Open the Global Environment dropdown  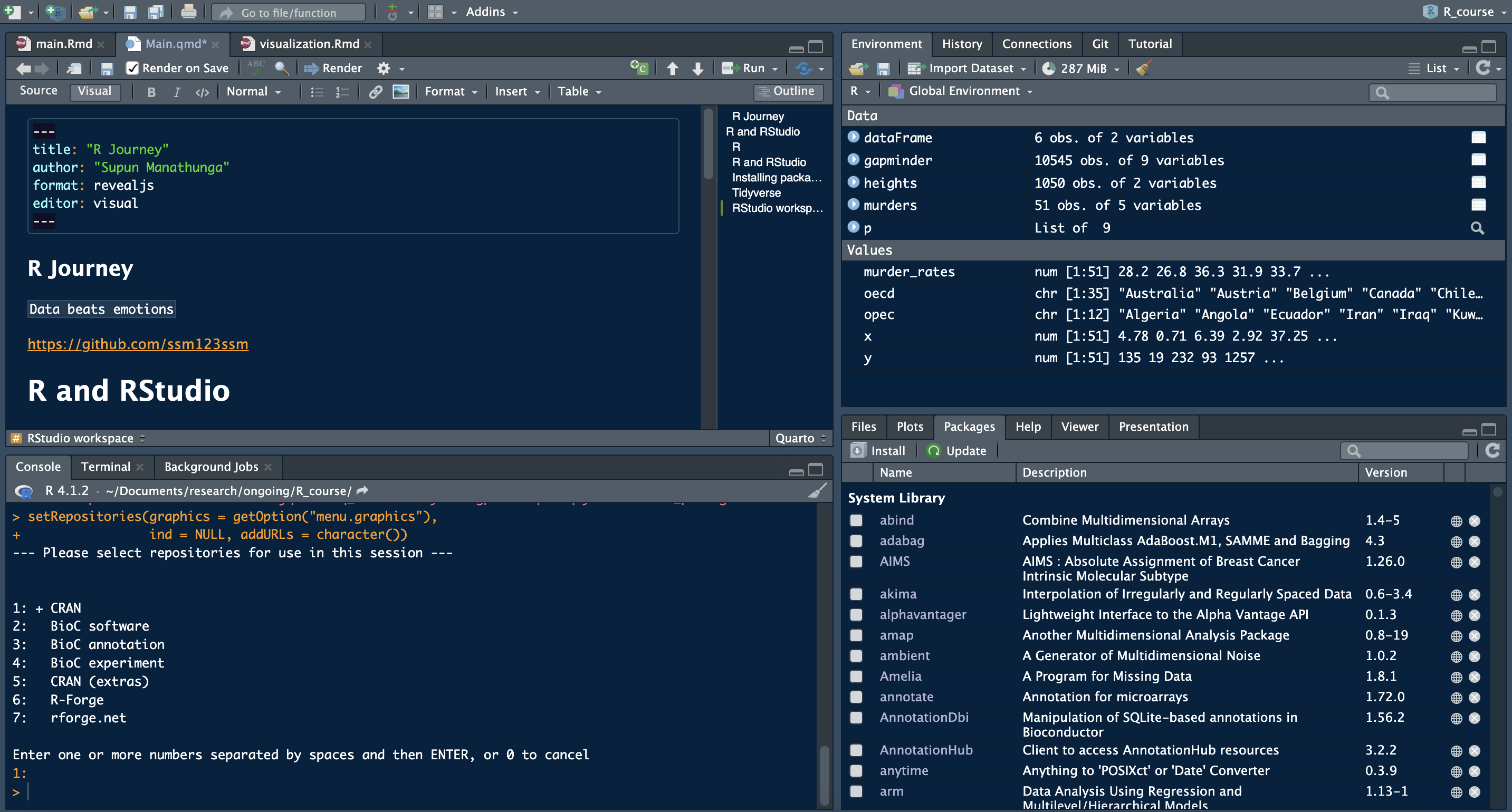click(960, 91)
